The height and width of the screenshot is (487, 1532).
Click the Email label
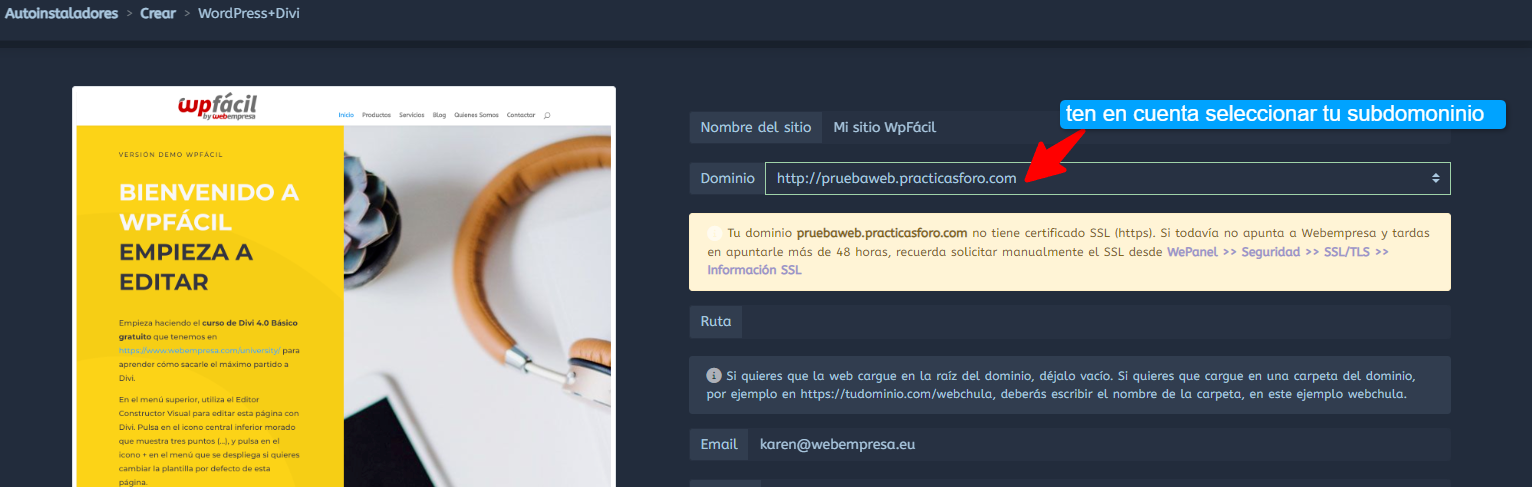click(719, 444)
